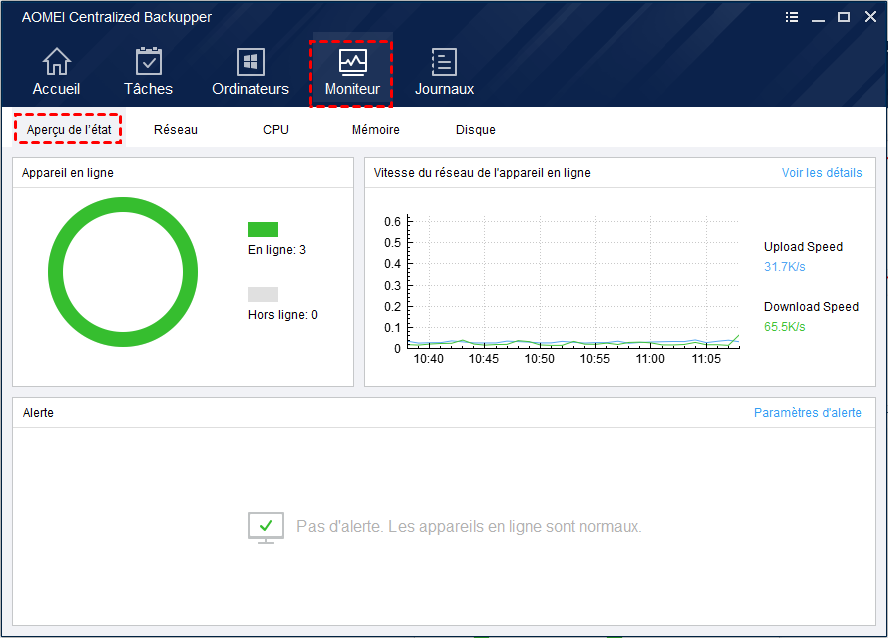Close the AOMEI Centralized Backupper window
The width and height of the screenshot is (888, 638).
(870, 17)
